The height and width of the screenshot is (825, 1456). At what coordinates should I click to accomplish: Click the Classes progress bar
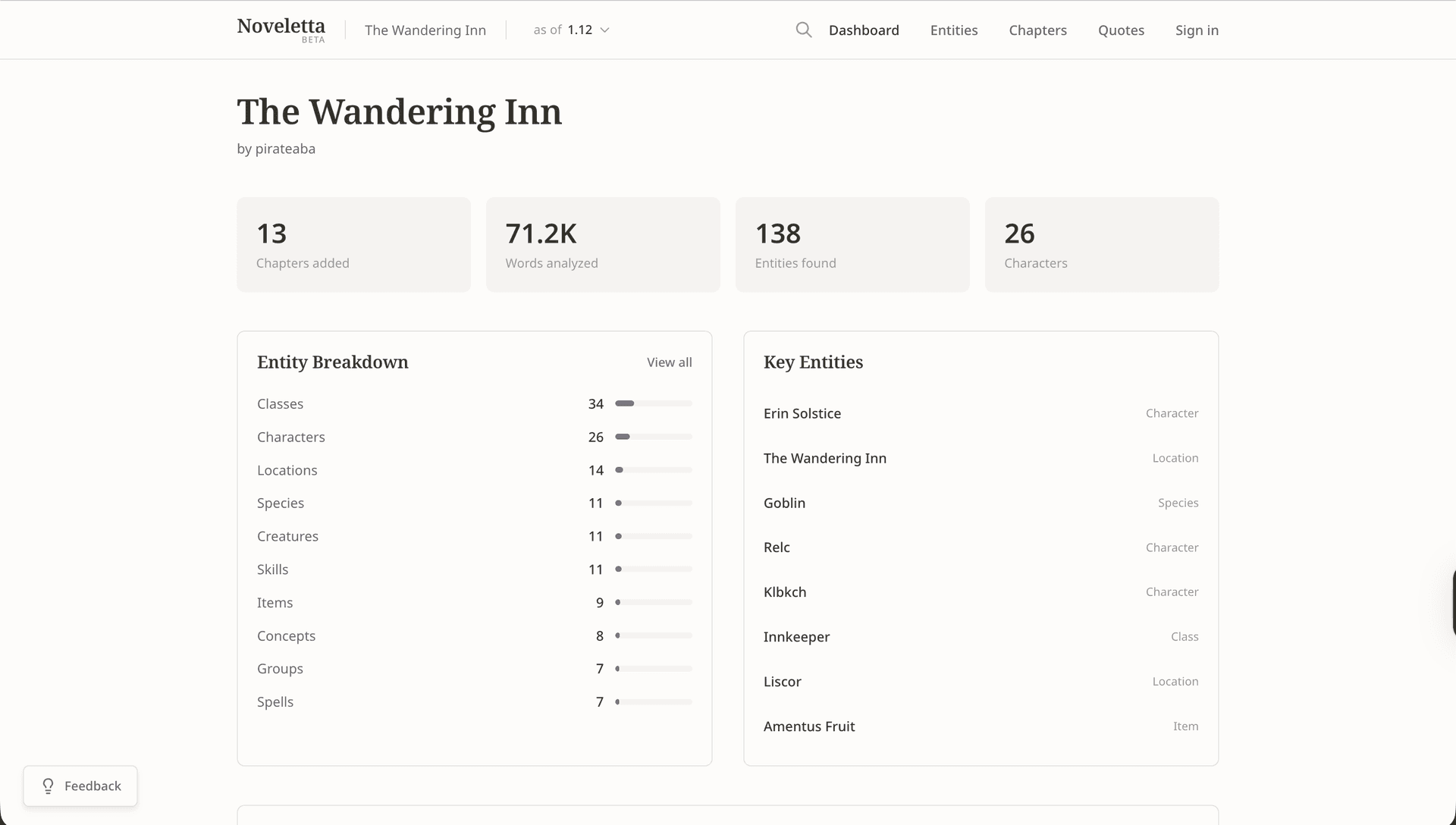click(653, 403)
